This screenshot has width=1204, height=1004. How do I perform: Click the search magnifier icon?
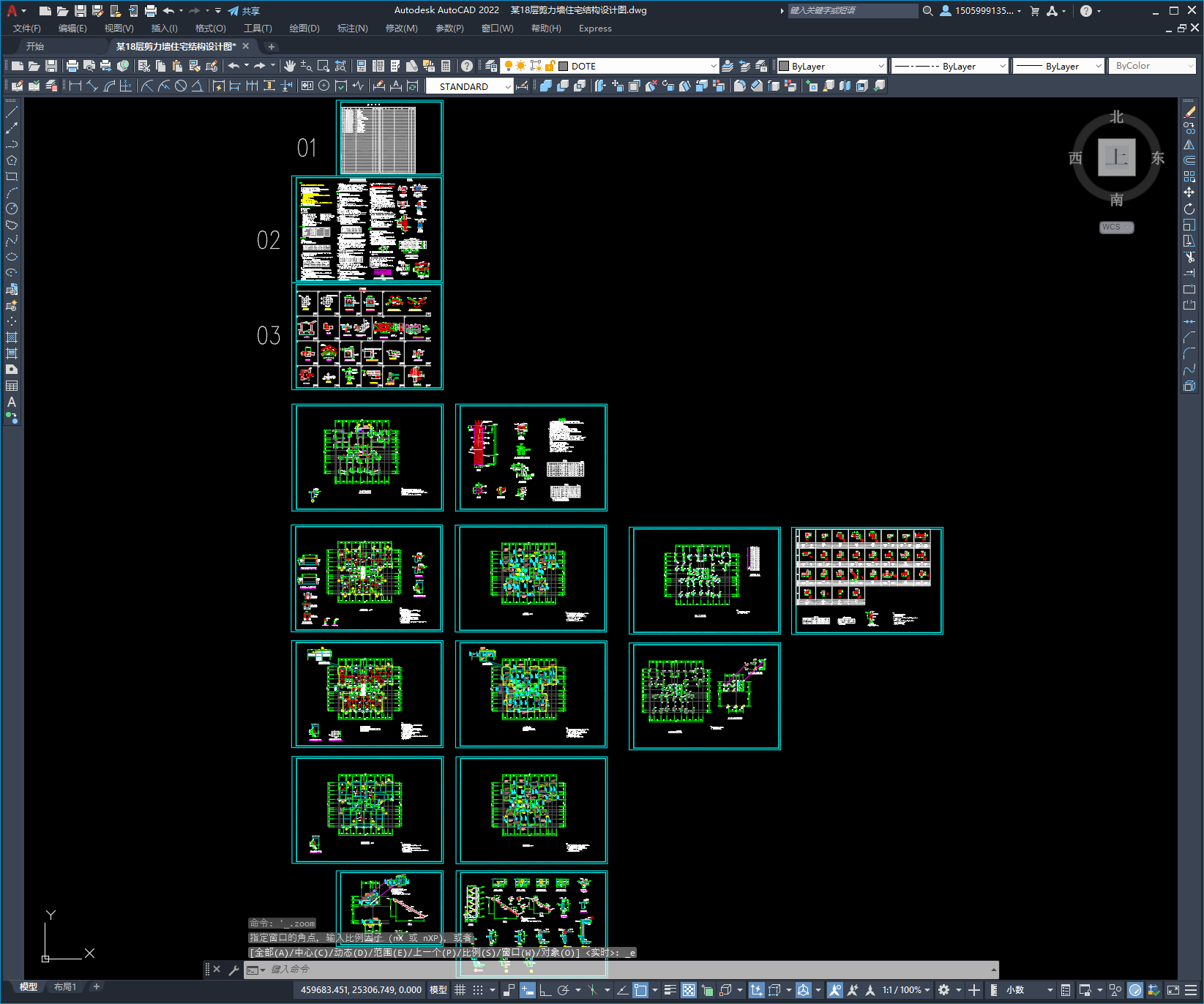(927, 11)
